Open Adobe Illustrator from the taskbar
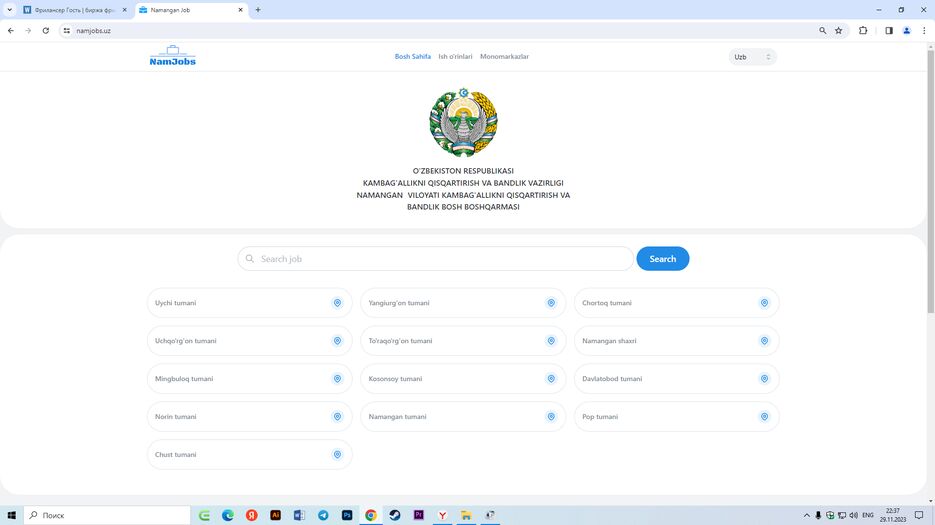This screenshot has height=525, width=935. [x=275, y=515]
